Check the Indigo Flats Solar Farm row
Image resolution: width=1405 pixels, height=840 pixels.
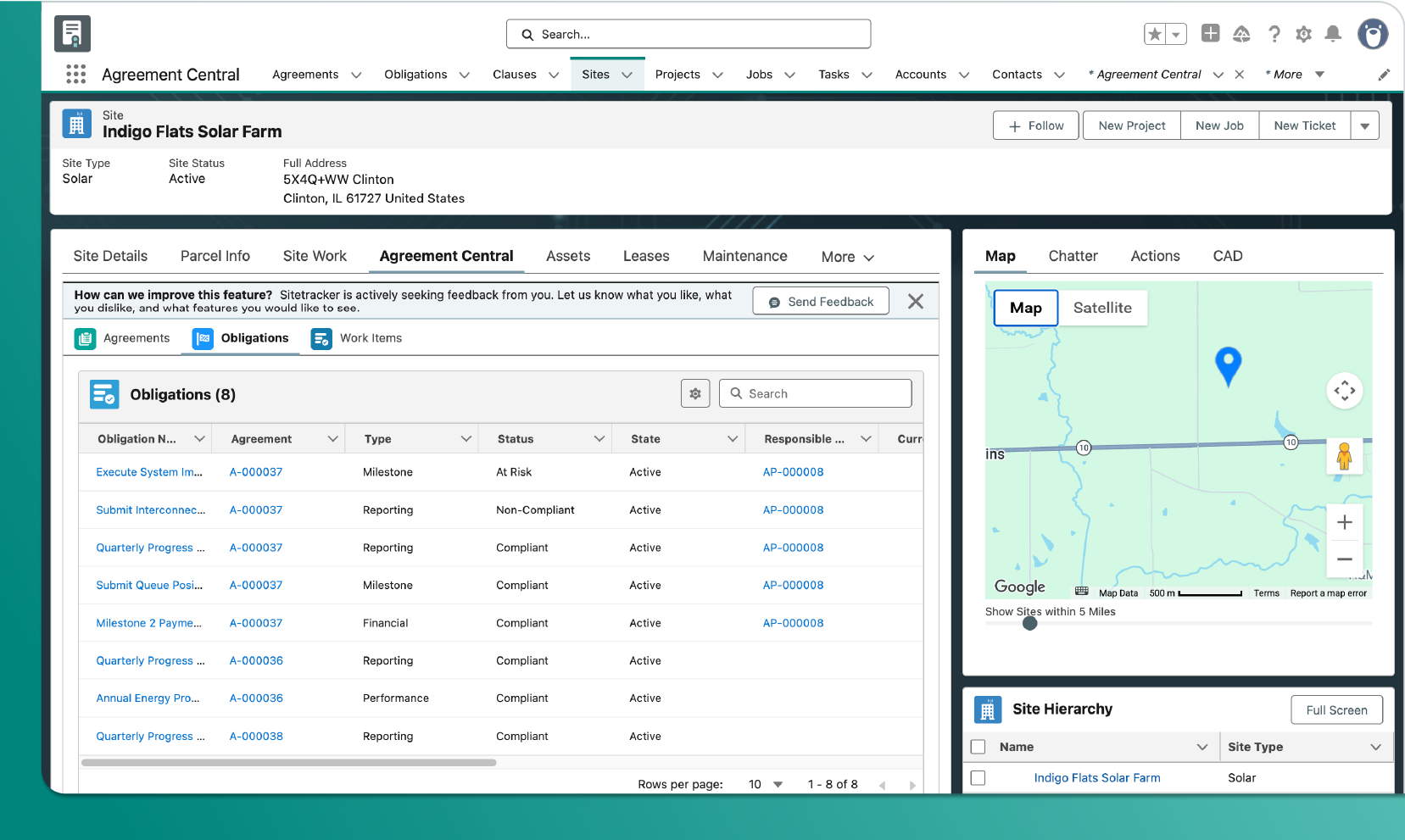coord(978,778)
